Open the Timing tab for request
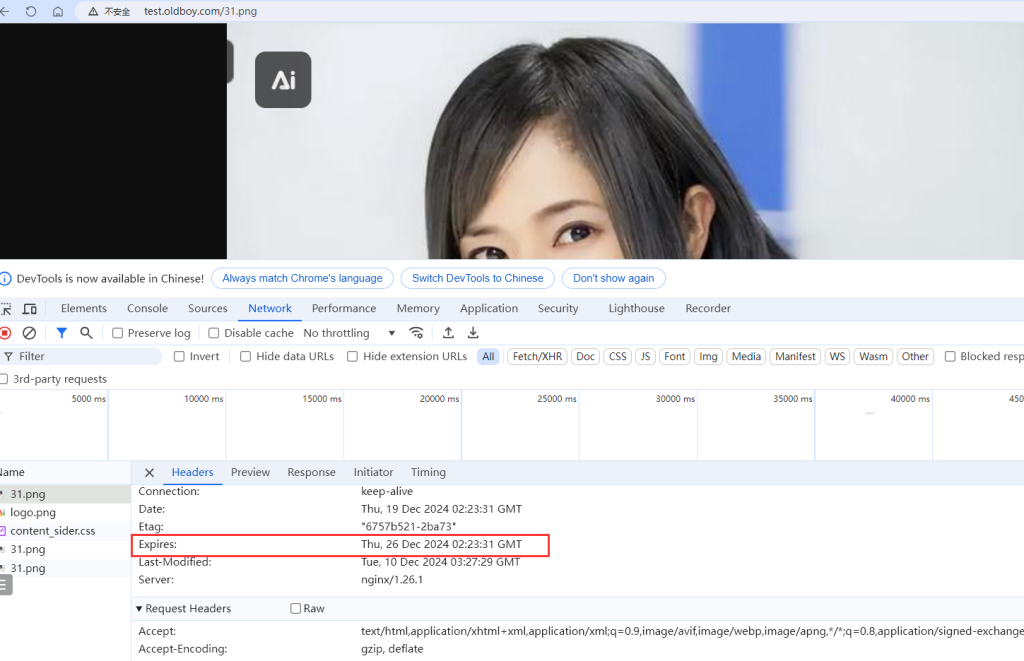 coord(428,472)
